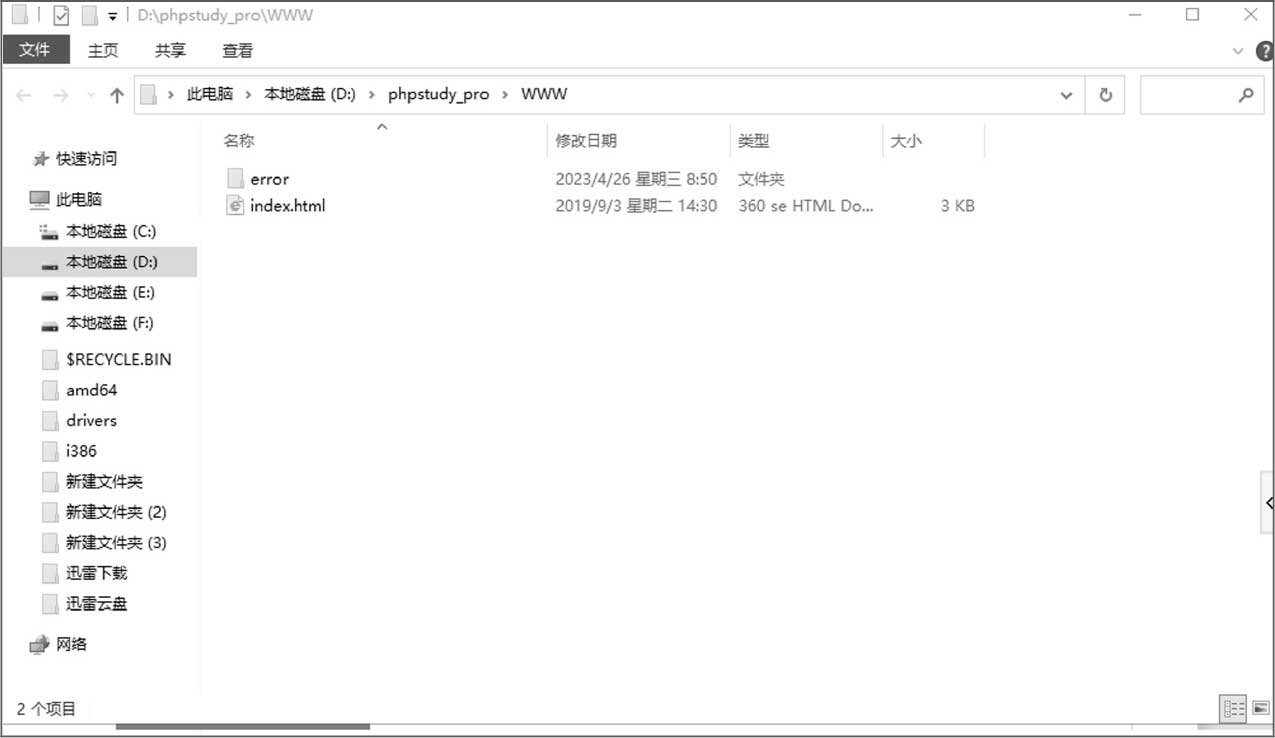The width and height of the screenshot is (1275, 738).
Task: Select 迅雷云盘 in navigation pane
Action: point(96,603)
